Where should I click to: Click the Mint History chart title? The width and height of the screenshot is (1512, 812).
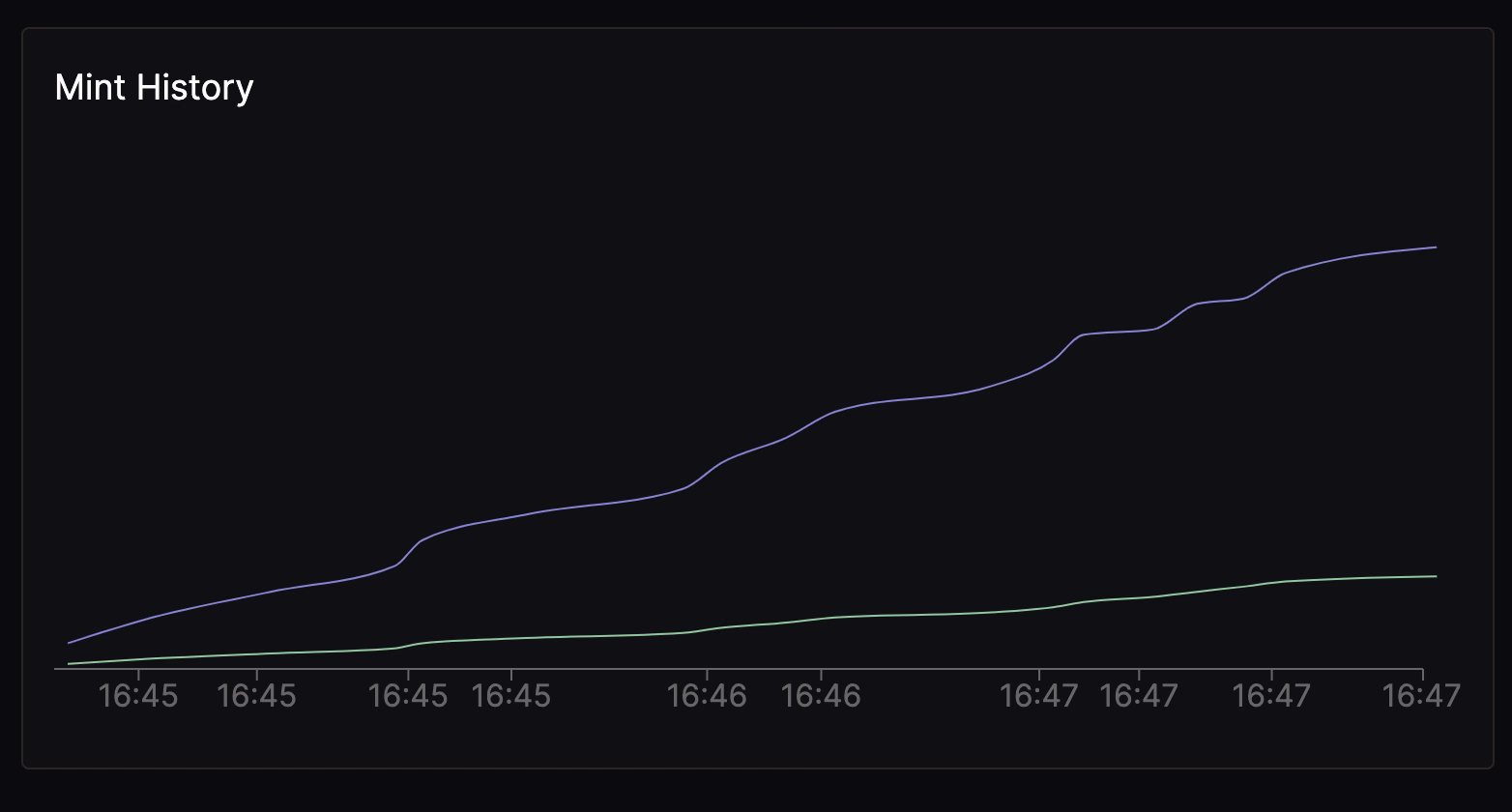pyautogui.click(x=154, y=87)
